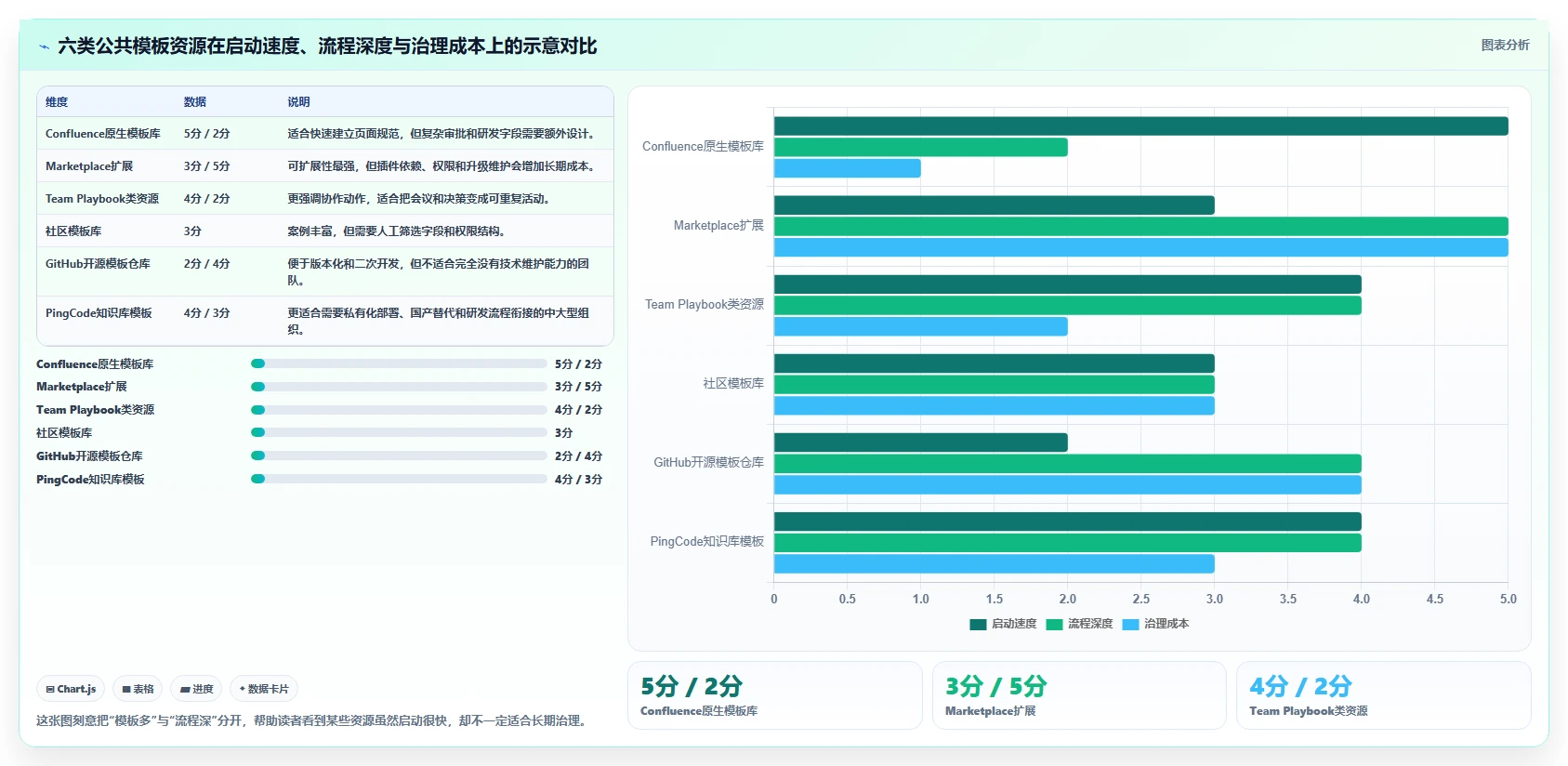Open the 3分 / 5分 Marketplace扩展 data card
Screen dimensions: 1568x766
click(x=1079, y=695)
